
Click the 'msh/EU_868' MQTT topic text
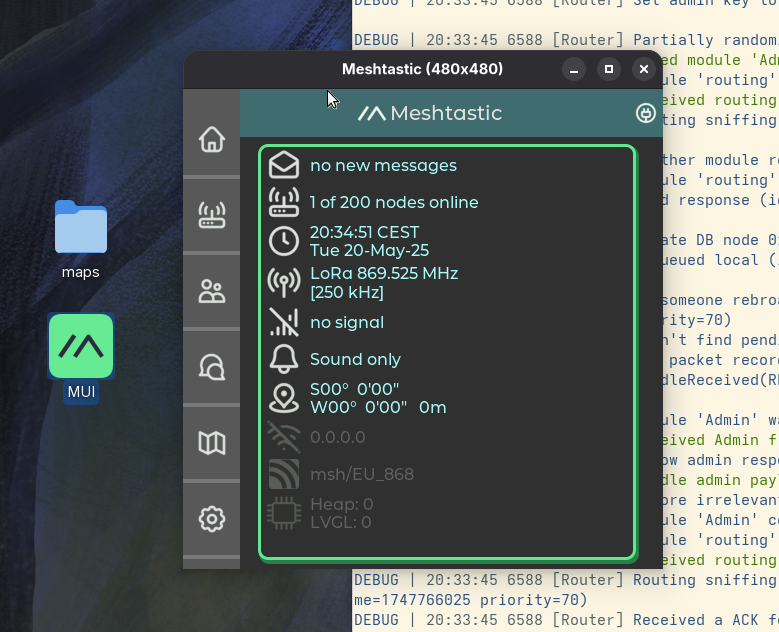coord(362,474)
